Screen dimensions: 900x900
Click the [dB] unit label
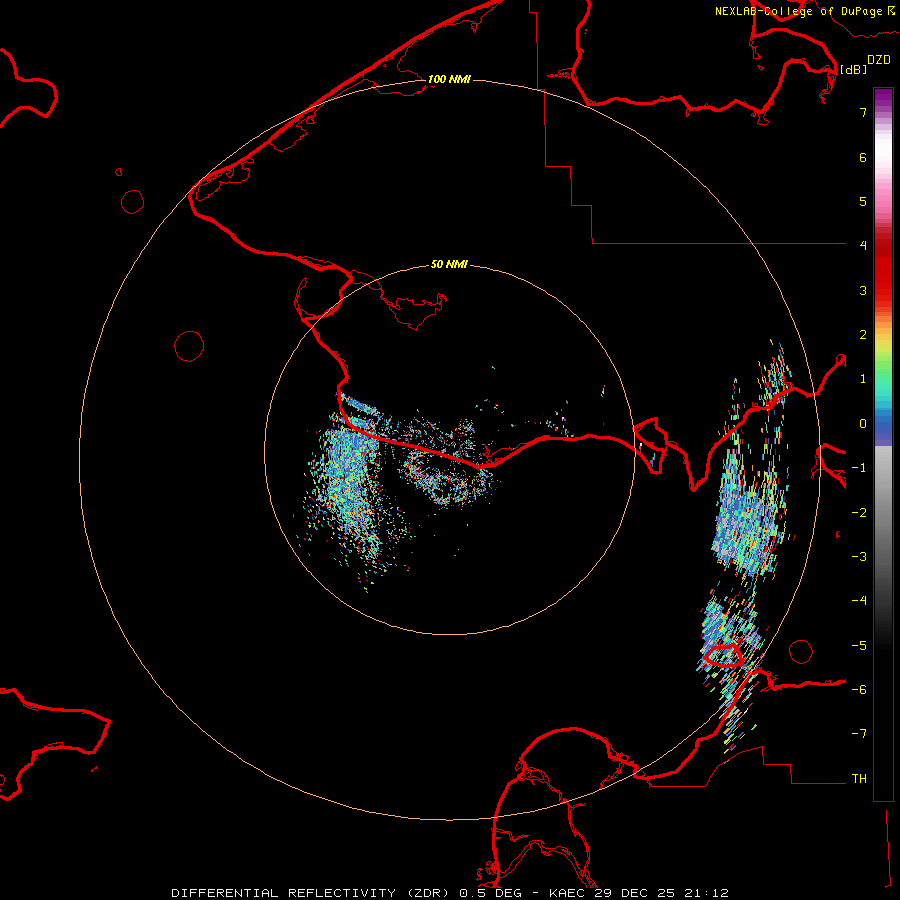(853, 69)
